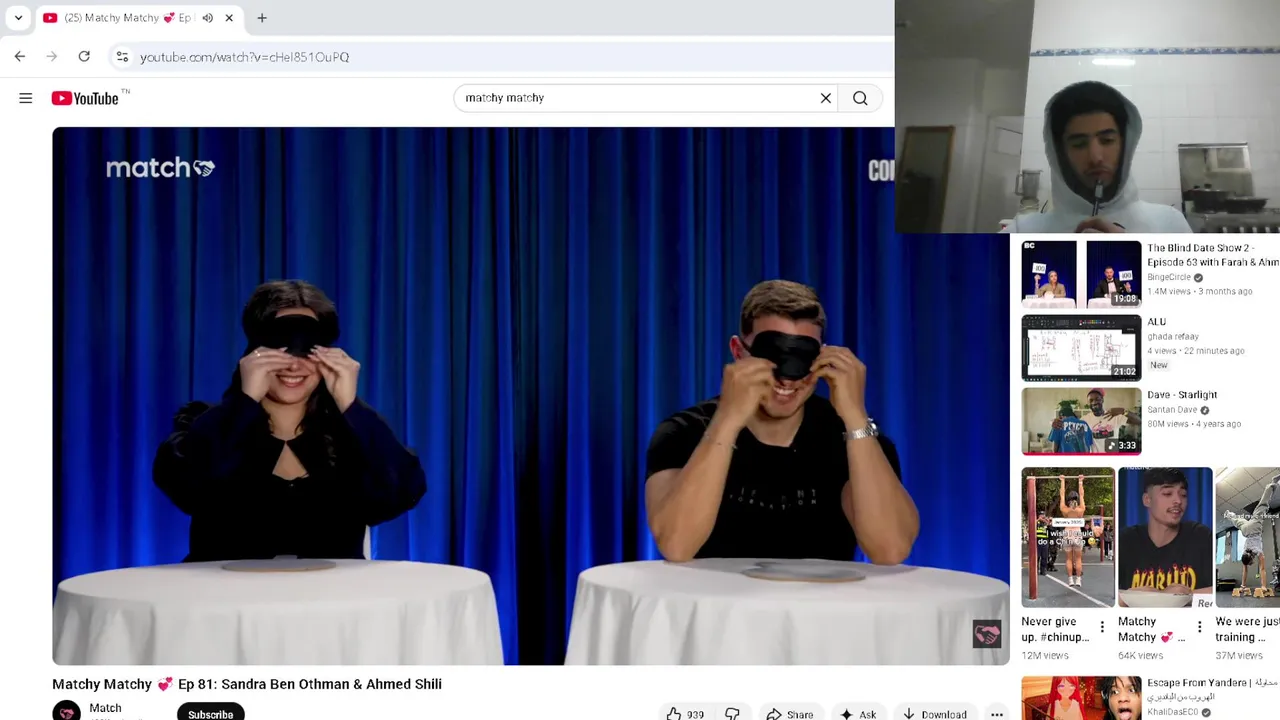
Task: Visit the Santan Dave channel
Action: coord(1172,409)
